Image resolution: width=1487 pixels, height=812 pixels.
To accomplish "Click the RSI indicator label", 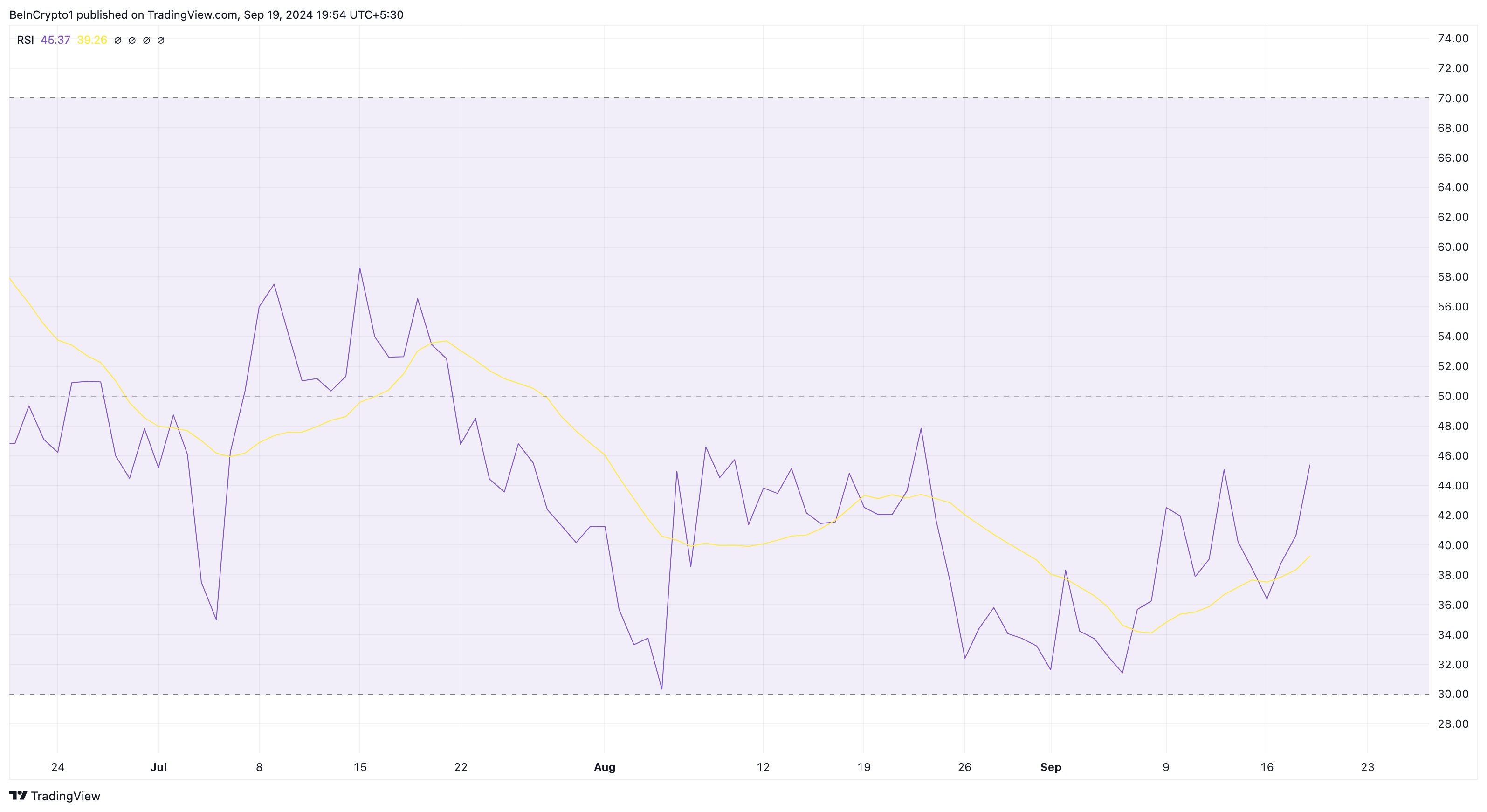I will pos(25,40).
